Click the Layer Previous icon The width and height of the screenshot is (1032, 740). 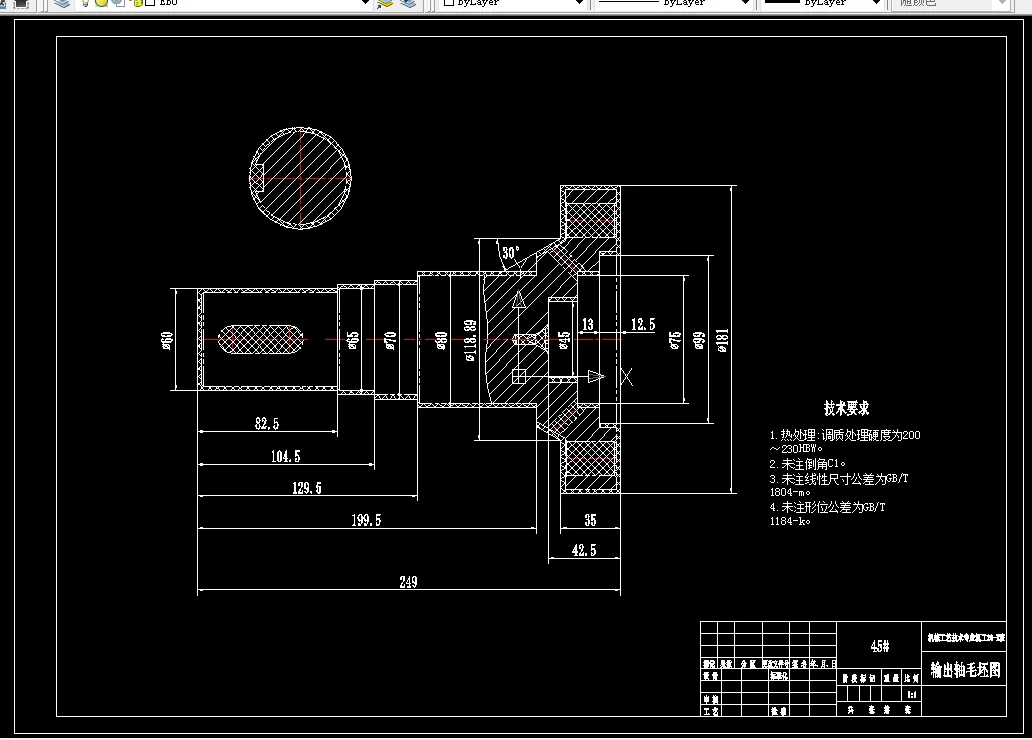click(x=408, y=3)
